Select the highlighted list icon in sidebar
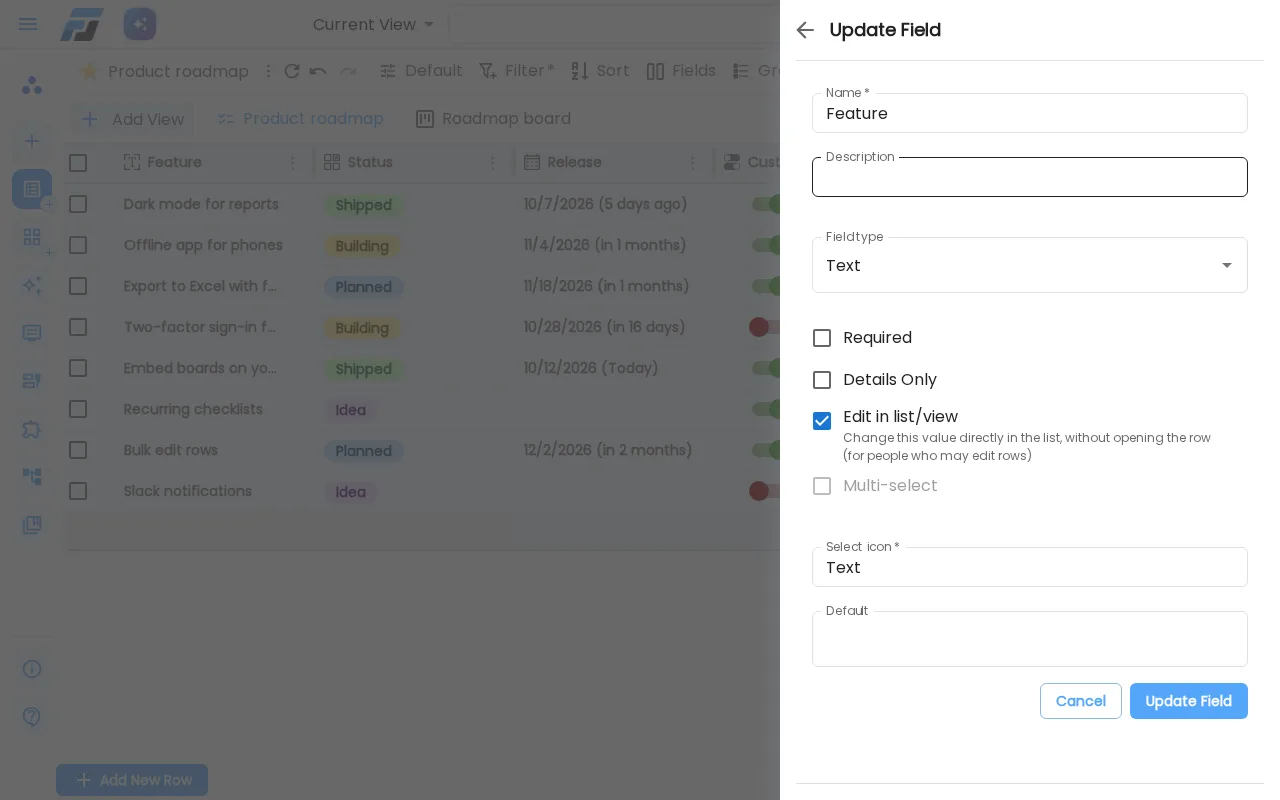 [32, 189]
